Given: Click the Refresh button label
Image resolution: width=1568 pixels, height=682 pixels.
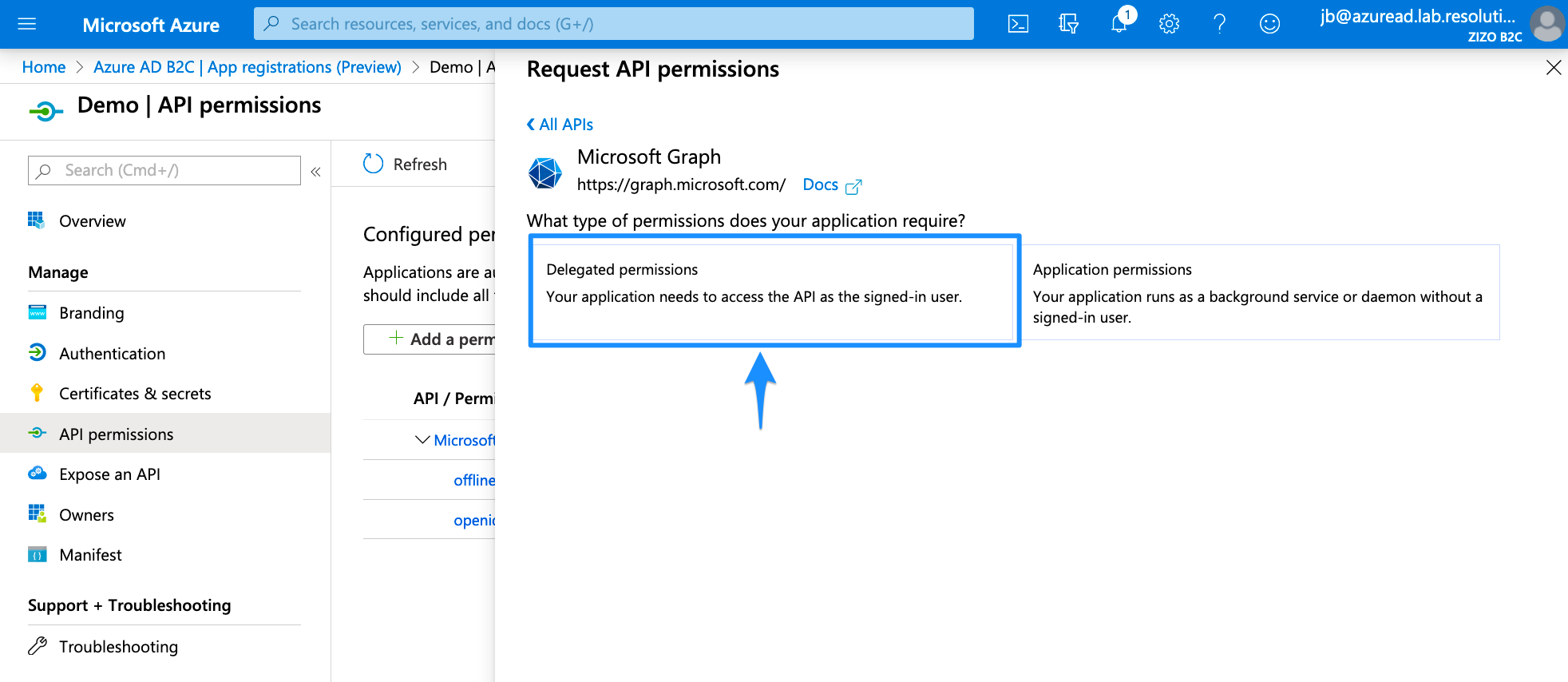Looking at the screenshot, I should click(x=420, y=165).
